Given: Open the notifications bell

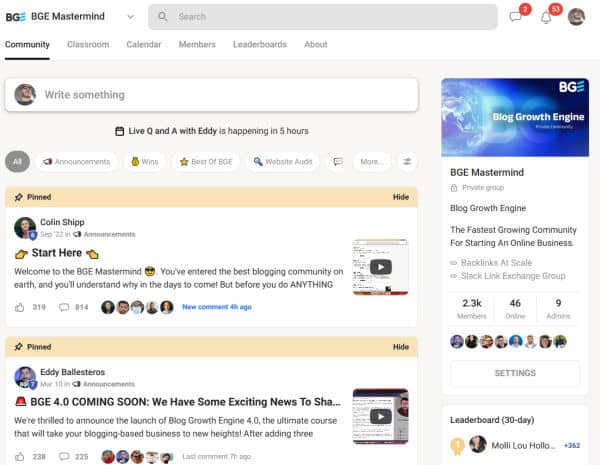Looking at the screenshot, I should [546, 17].
